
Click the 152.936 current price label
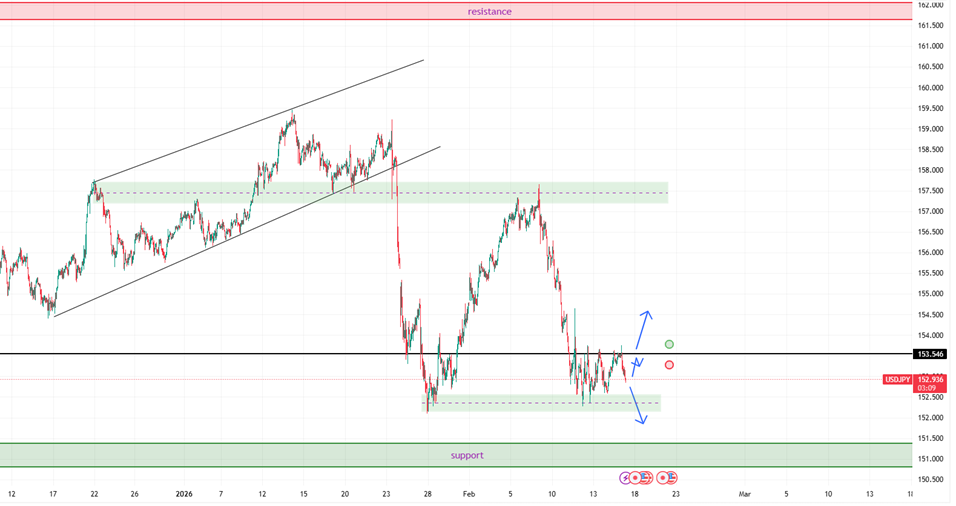pyautogui.click(x=930, y=378)
